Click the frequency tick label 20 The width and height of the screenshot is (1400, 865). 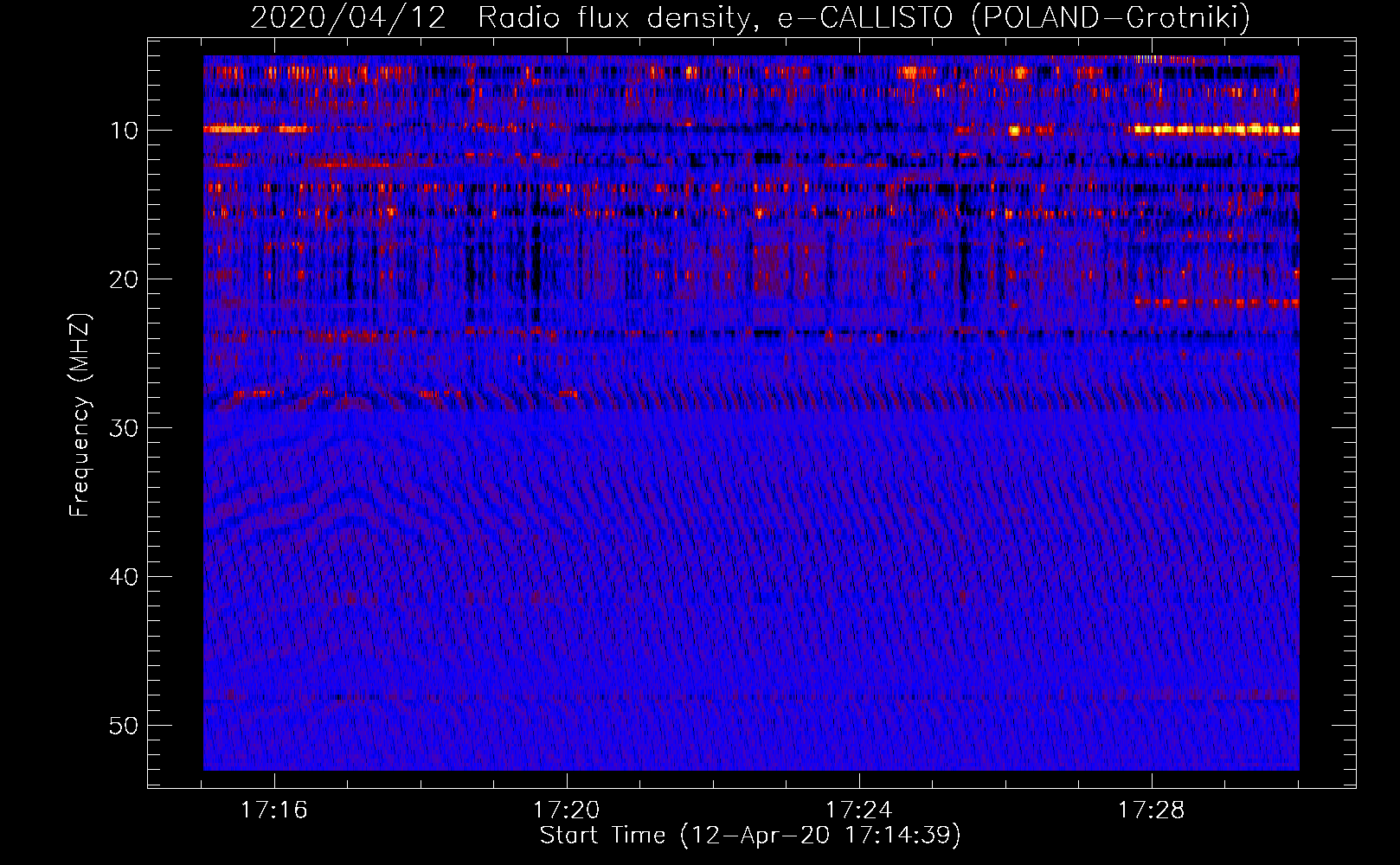(x=125, y=279)
